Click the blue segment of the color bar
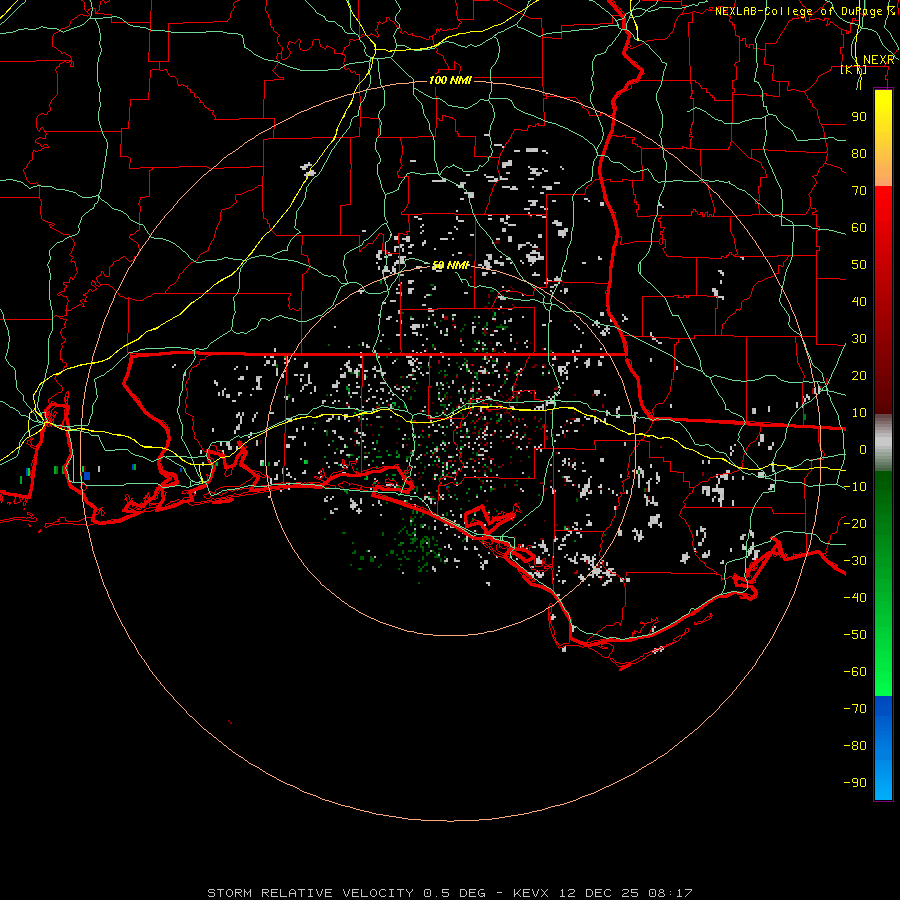 point(883,748)
